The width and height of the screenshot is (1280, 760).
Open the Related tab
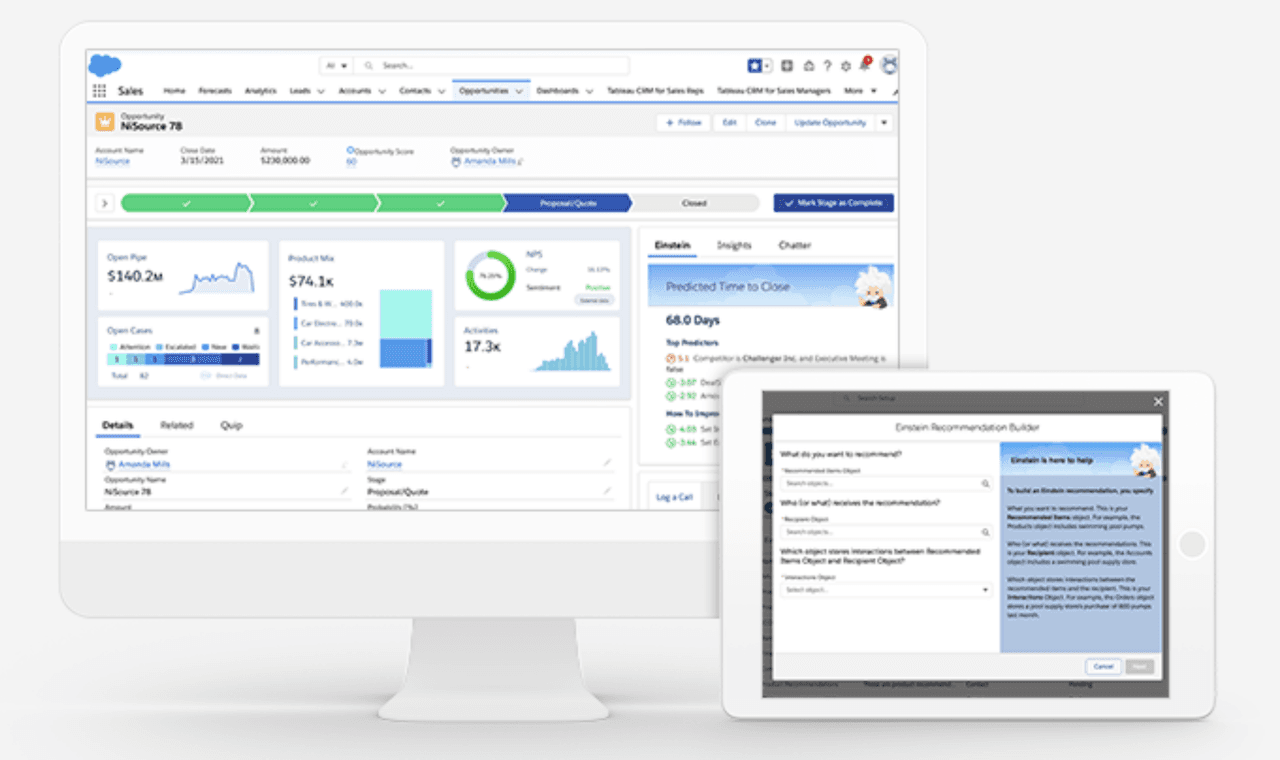tap(177, 425)
